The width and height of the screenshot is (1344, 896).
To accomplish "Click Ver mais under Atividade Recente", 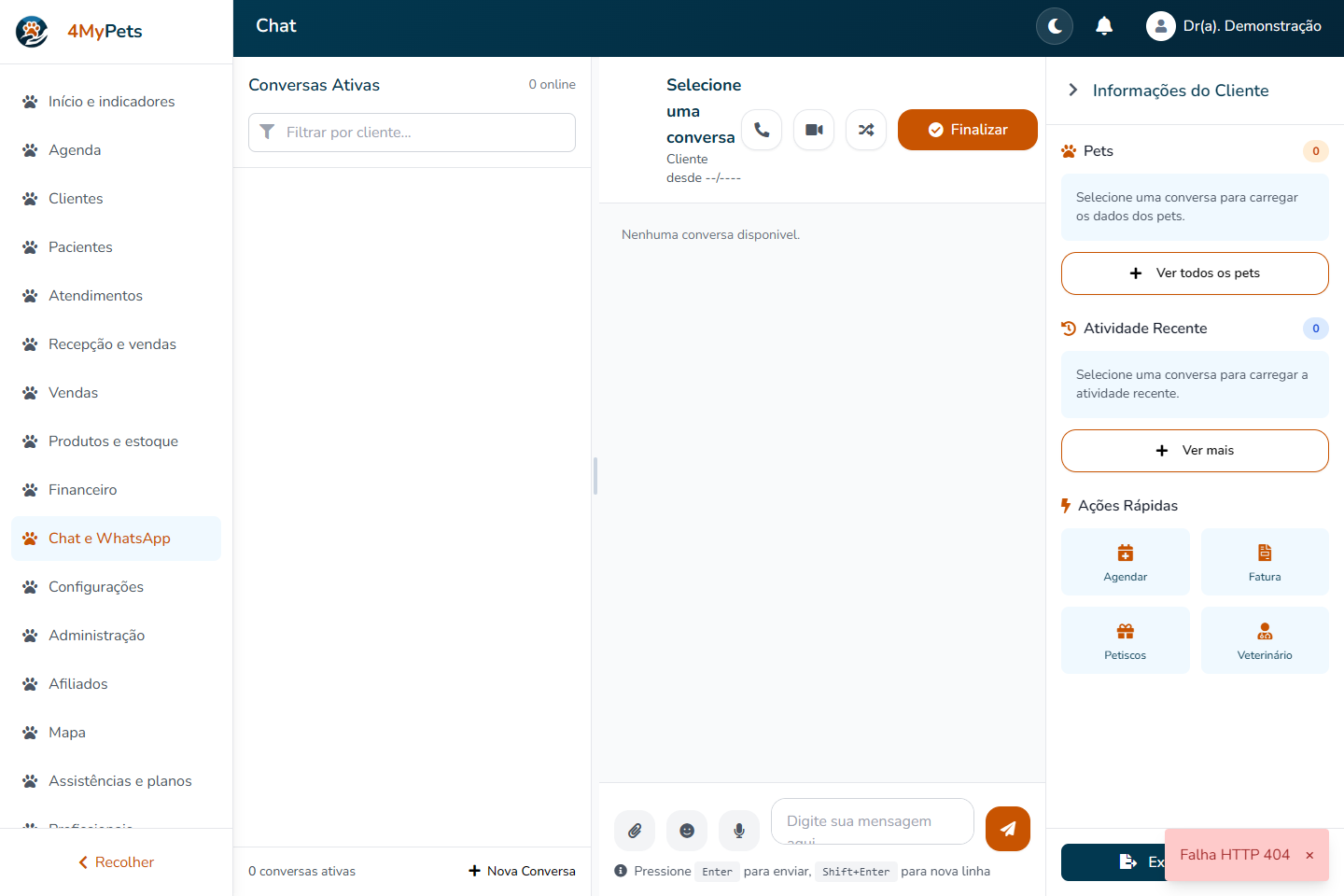I will pos(1195,451).
